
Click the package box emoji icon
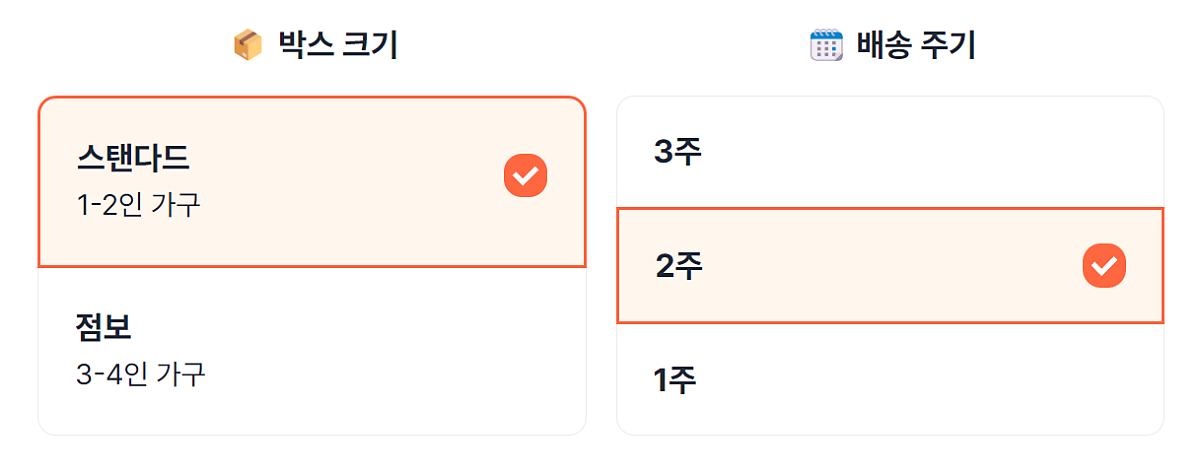coord(247,46)
